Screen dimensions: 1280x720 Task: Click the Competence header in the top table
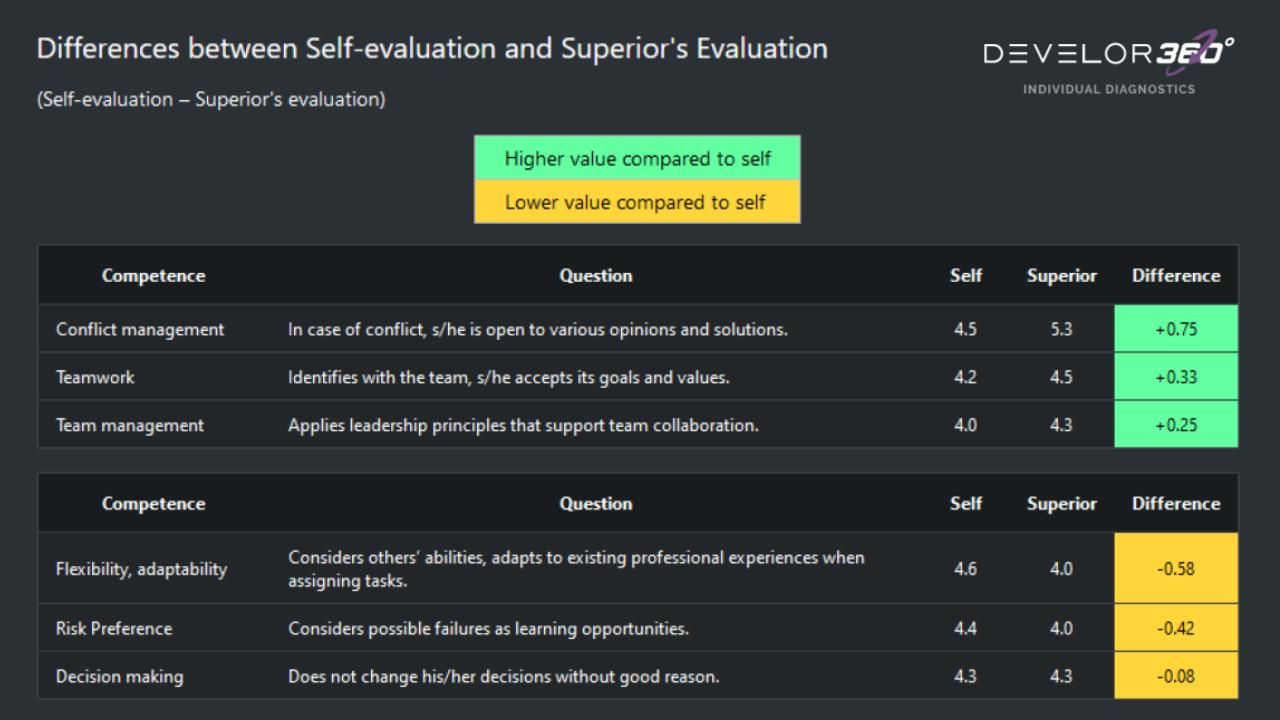coord(153,276)
